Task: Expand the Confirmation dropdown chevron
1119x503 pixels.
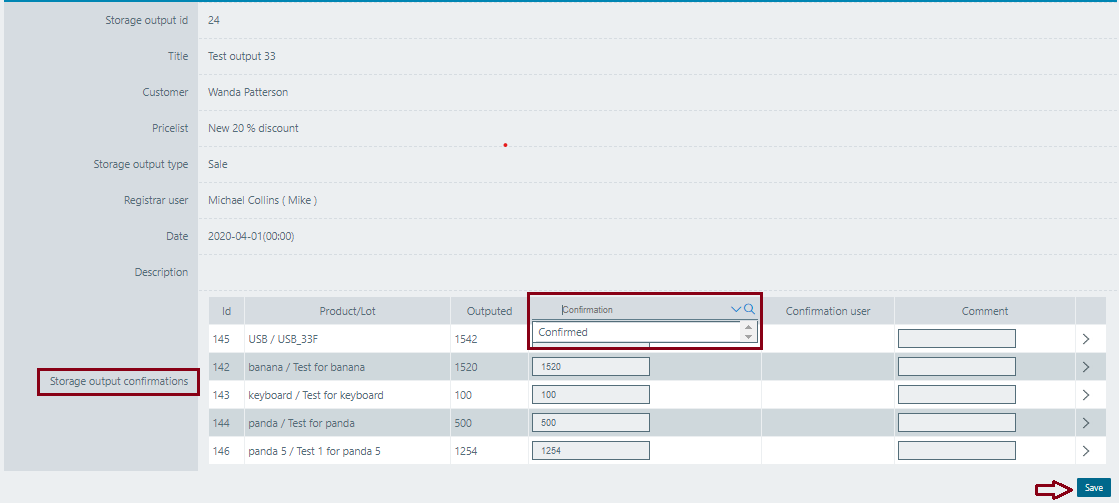Action: pyautogui.click(x=737, y=310)
